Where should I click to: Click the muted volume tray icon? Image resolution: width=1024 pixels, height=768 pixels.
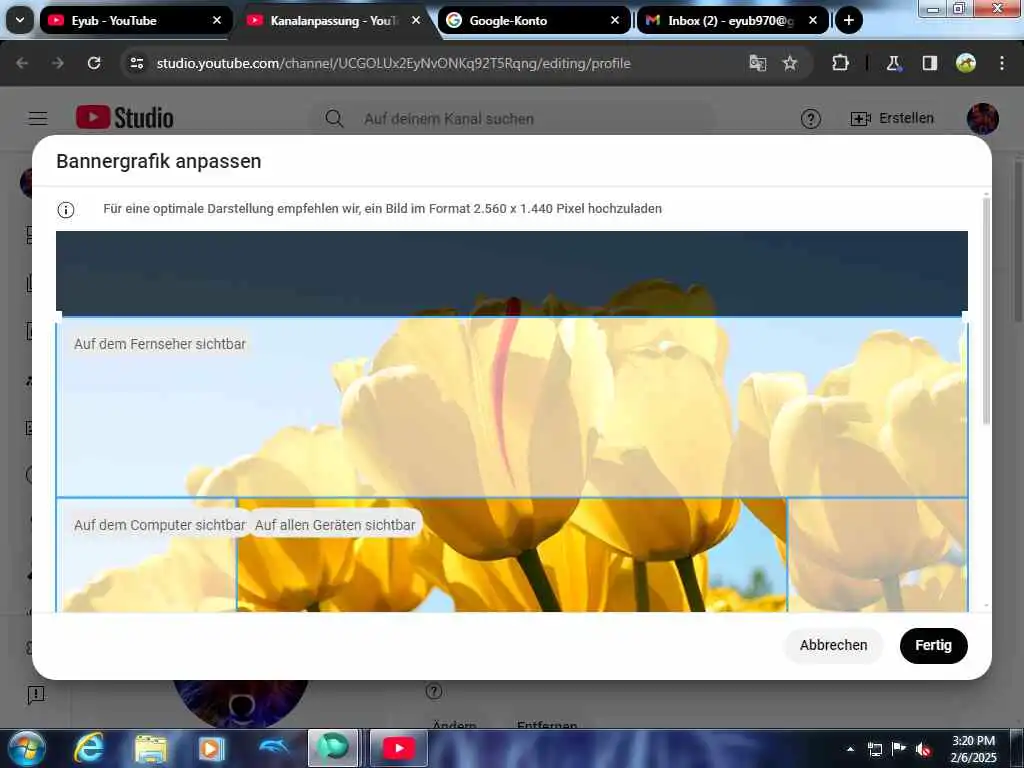point(923,749)
